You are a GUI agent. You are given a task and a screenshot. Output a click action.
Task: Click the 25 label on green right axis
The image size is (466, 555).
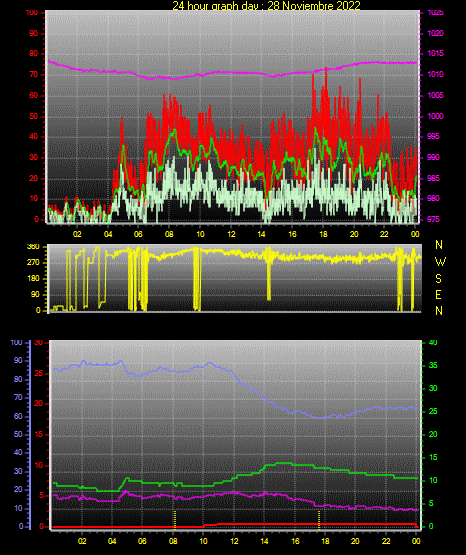click(433, 411)
